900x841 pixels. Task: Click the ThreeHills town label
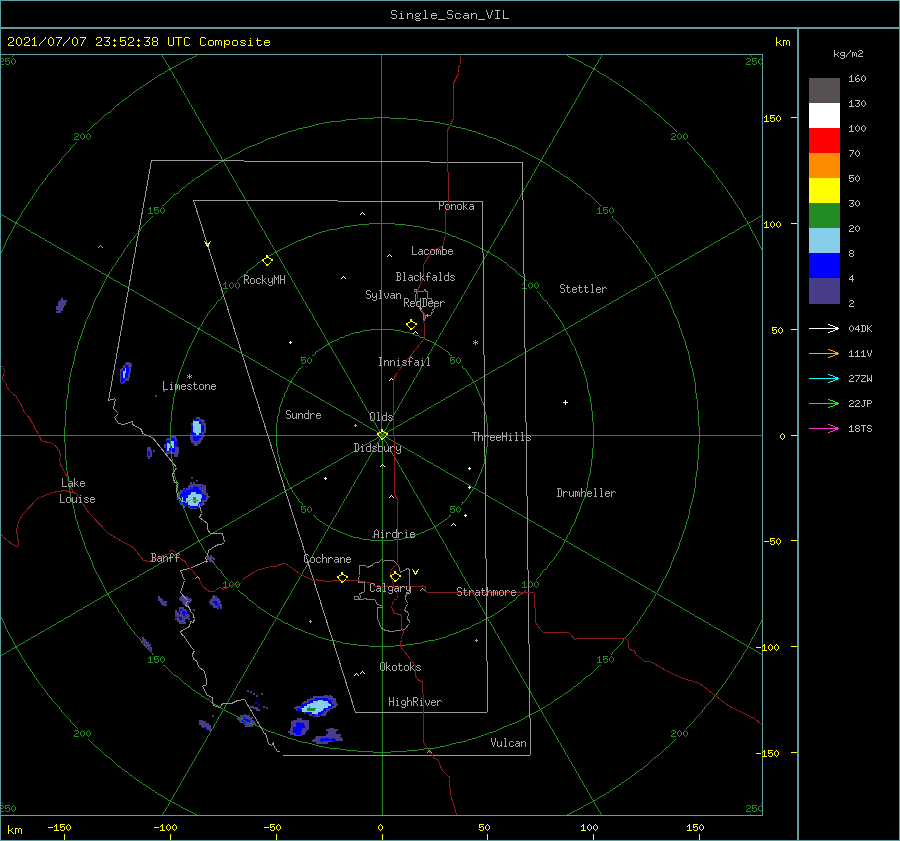pyautogui.click(x=501, y=437)
